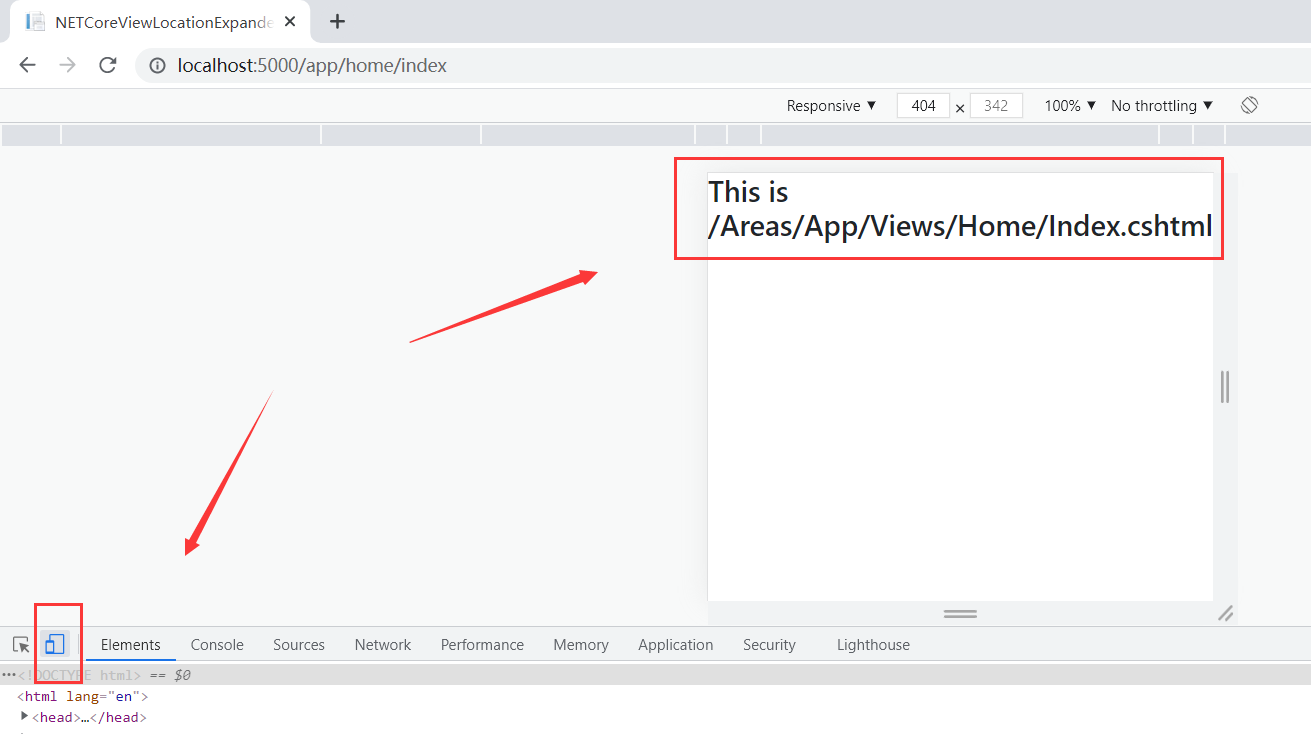Click the page heading text This is

pos(748,191)
